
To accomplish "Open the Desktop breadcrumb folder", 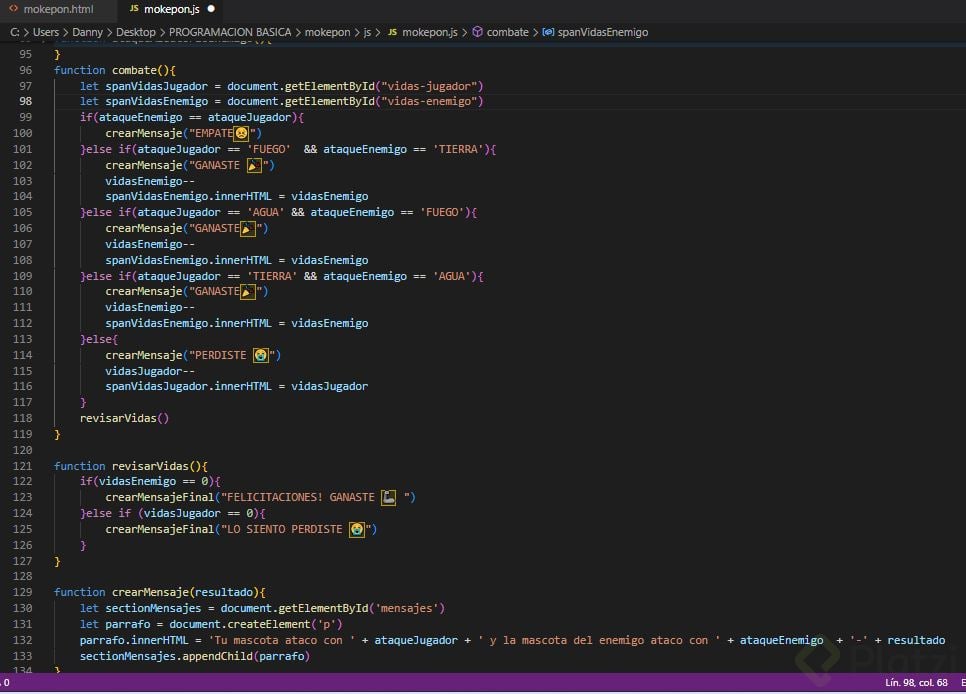I will (136, 32).
